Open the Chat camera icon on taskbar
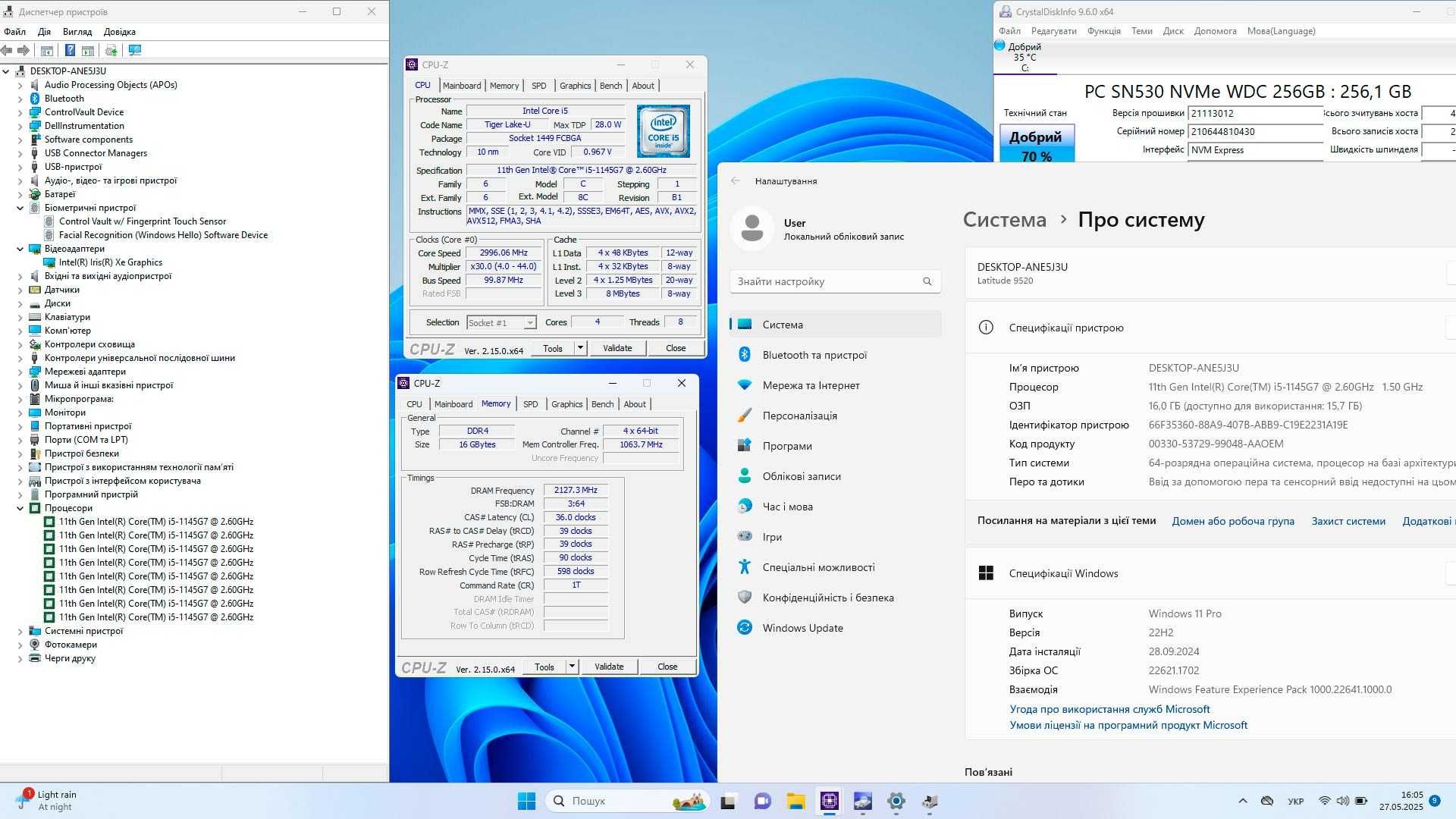The width and height of the screenshot is (1456, 819). pyautogui.click(x=762, y=801)
